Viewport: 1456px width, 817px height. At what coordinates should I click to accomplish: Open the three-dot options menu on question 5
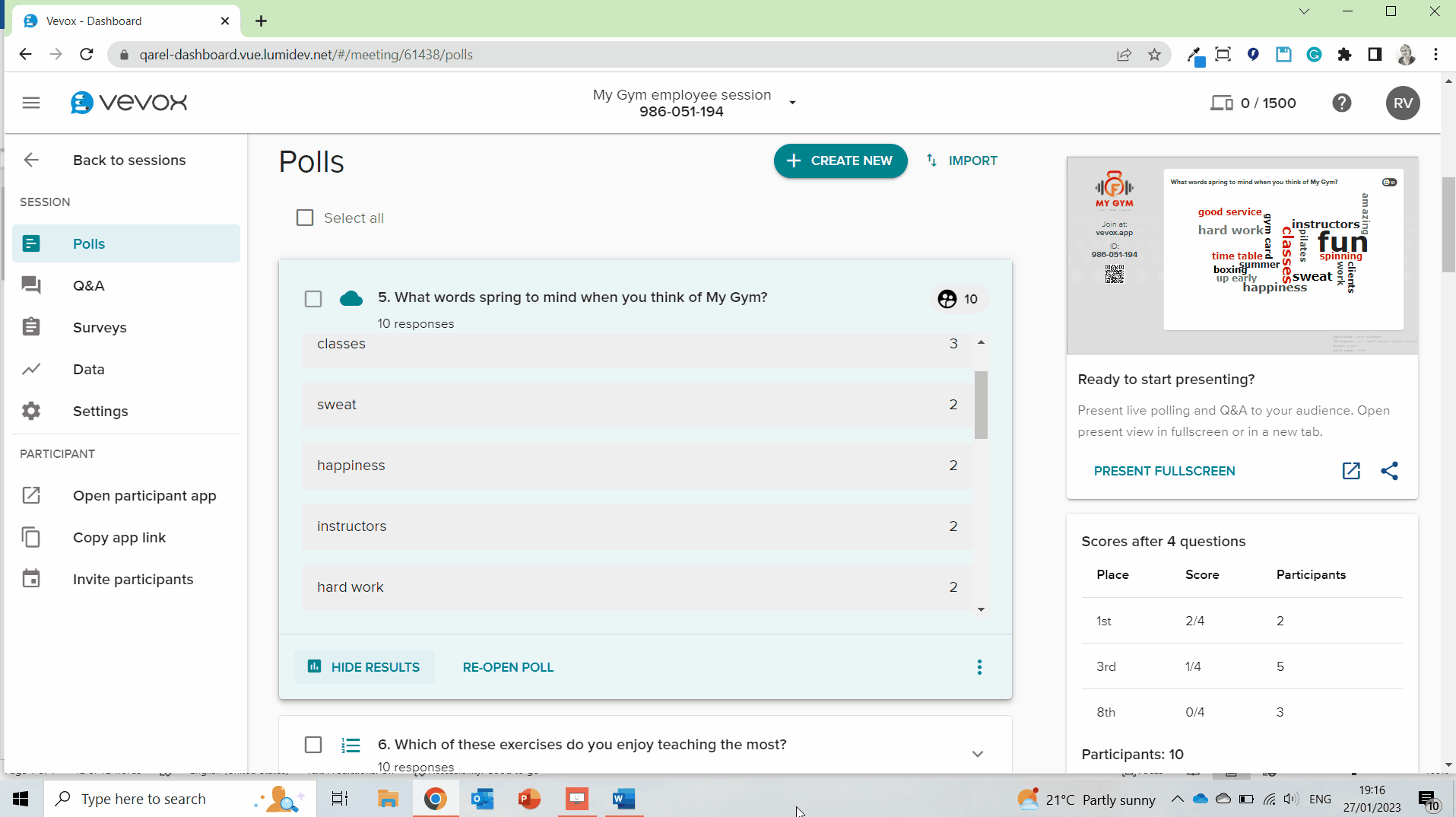pos(979,667)
